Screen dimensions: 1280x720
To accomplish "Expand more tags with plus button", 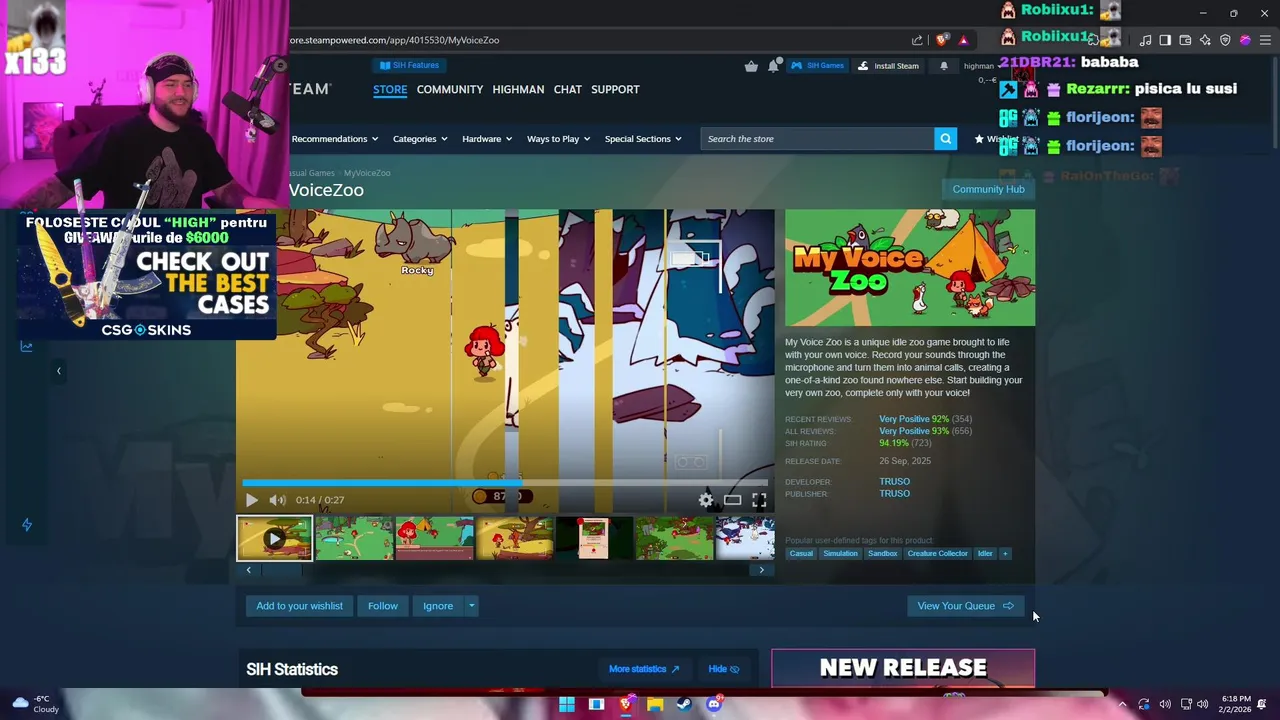I will pos(1005,553).
